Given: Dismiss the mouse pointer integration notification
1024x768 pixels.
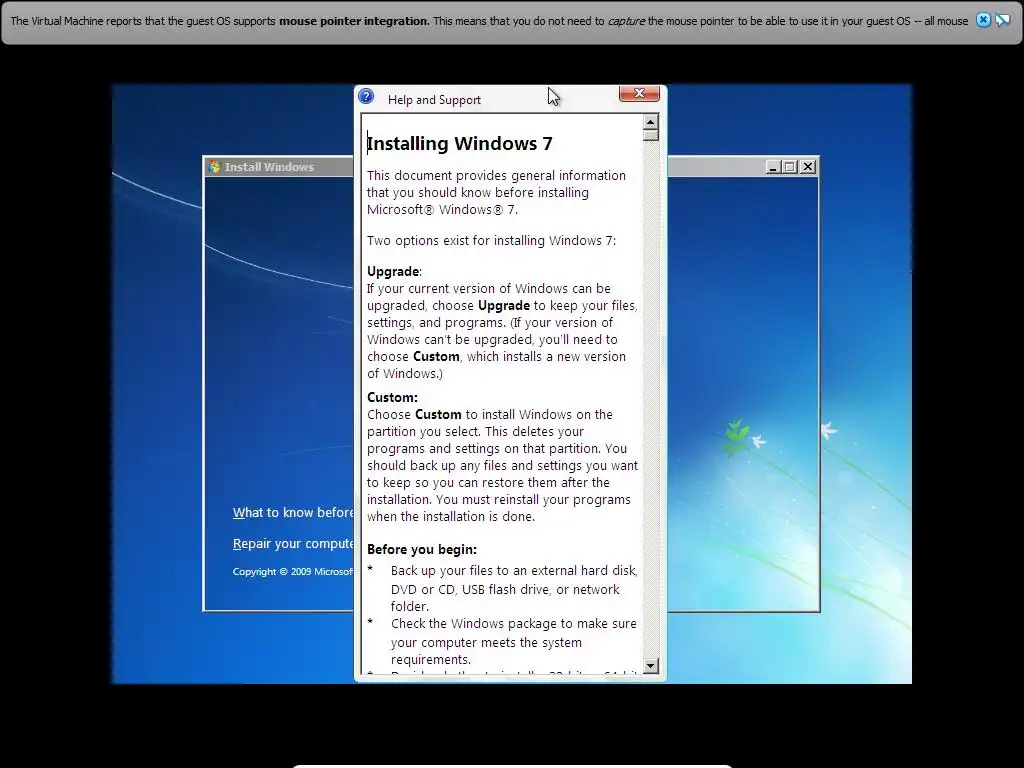Looking at the screenshot, I should pos(983,20).
